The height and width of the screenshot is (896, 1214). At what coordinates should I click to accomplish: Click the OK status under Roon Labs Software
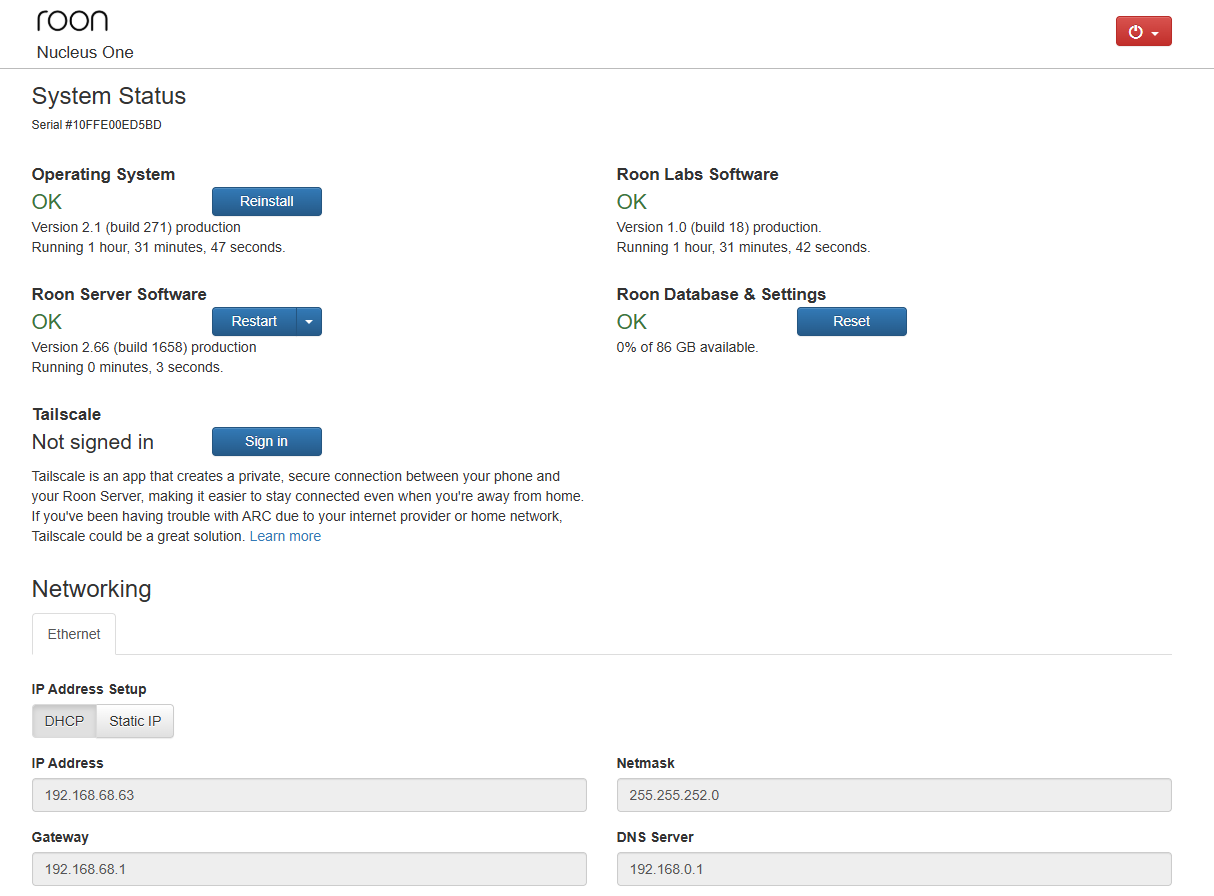click(x=632, y=201)
